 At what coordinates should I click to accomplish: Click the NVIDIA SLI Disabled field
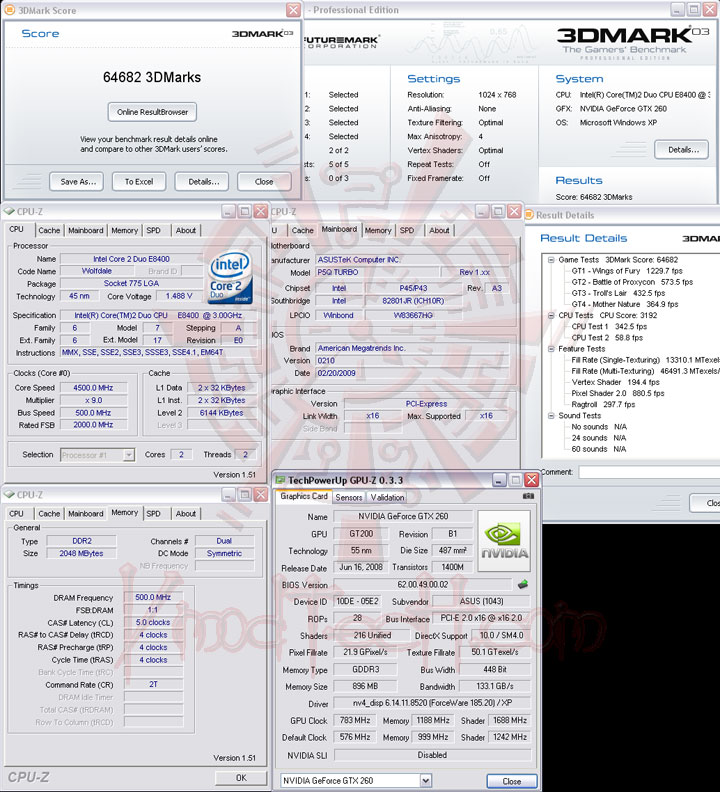[x=432, y=755]
